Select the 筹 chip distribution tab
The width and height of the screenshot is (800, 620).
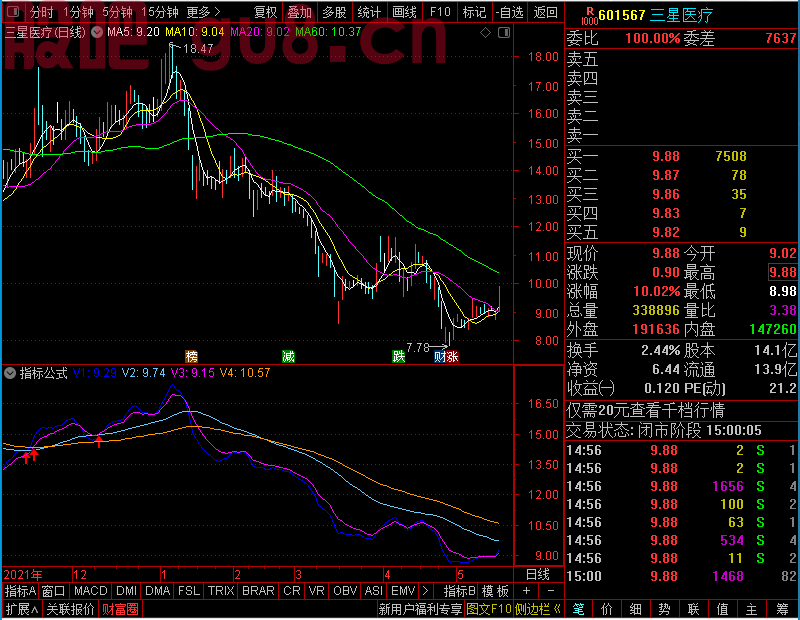point(782,609)
